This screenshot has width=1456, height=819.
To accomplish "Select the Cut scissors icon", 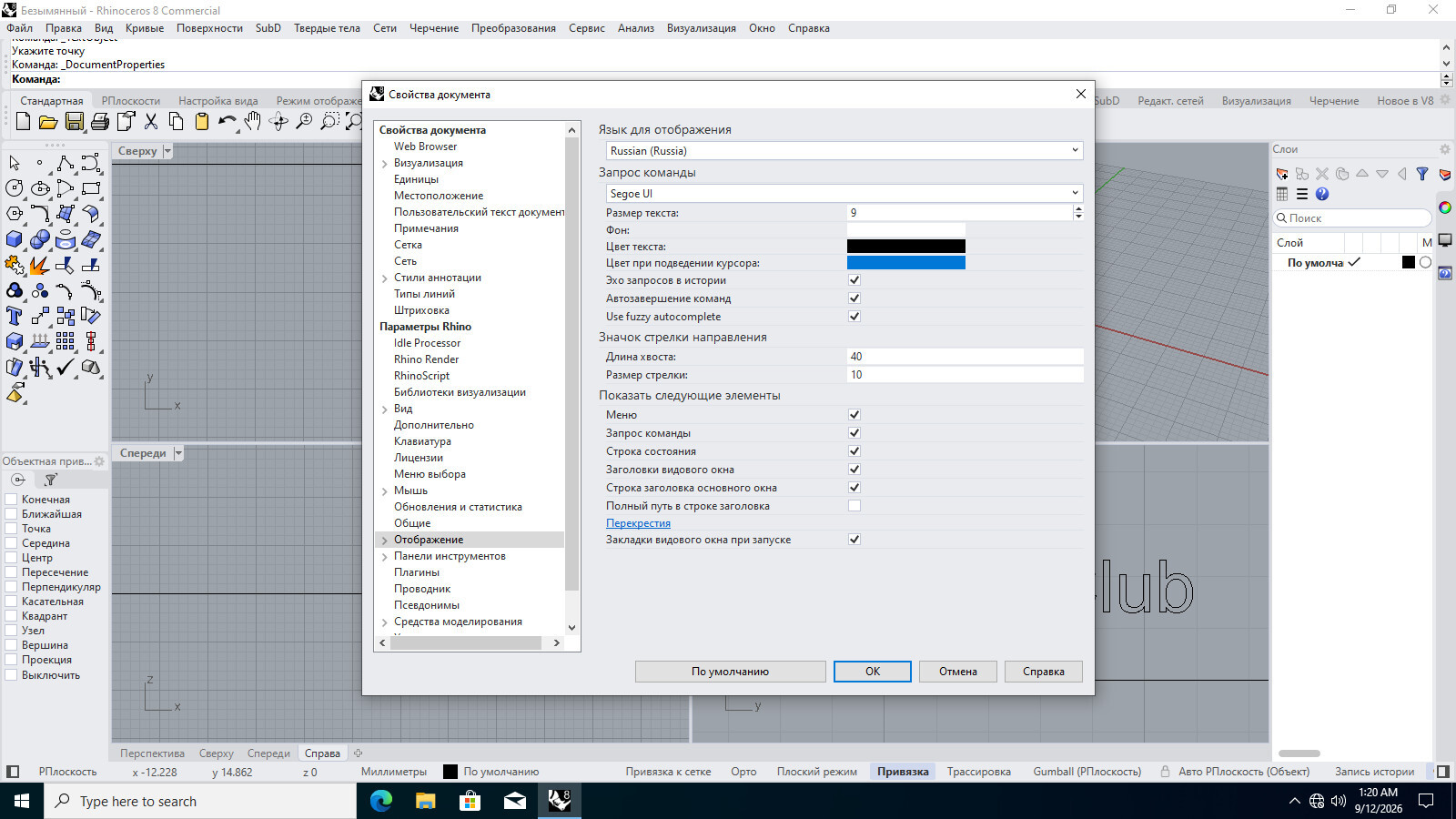I will [x=151, y=121].
